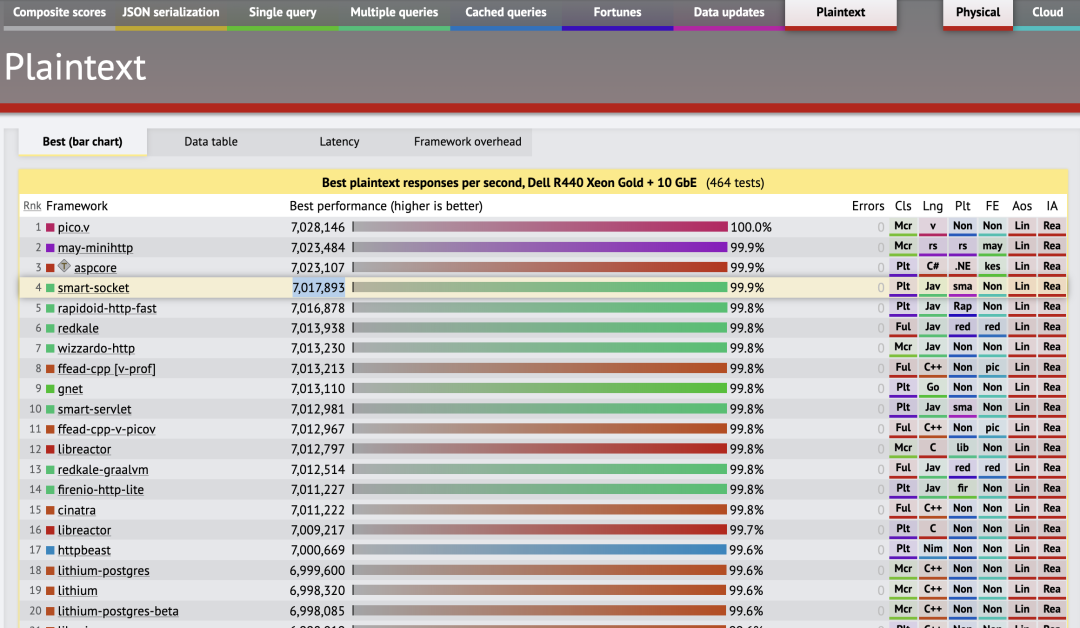This screenshot has height=628, width=1080.
Task: Open the lithium-postgres-beta link
Action: click(118, 611)
